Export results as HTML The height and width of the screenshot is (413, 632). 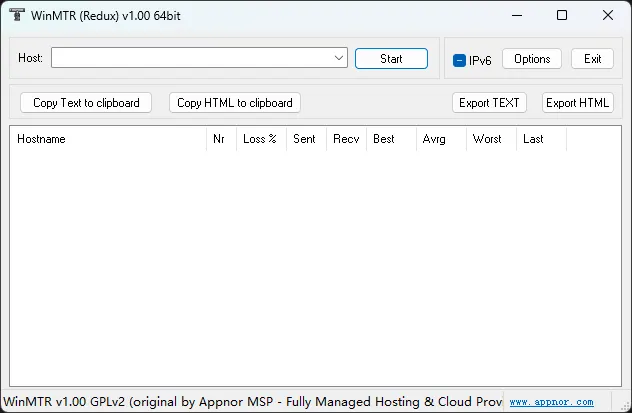(x=577, y=103)
